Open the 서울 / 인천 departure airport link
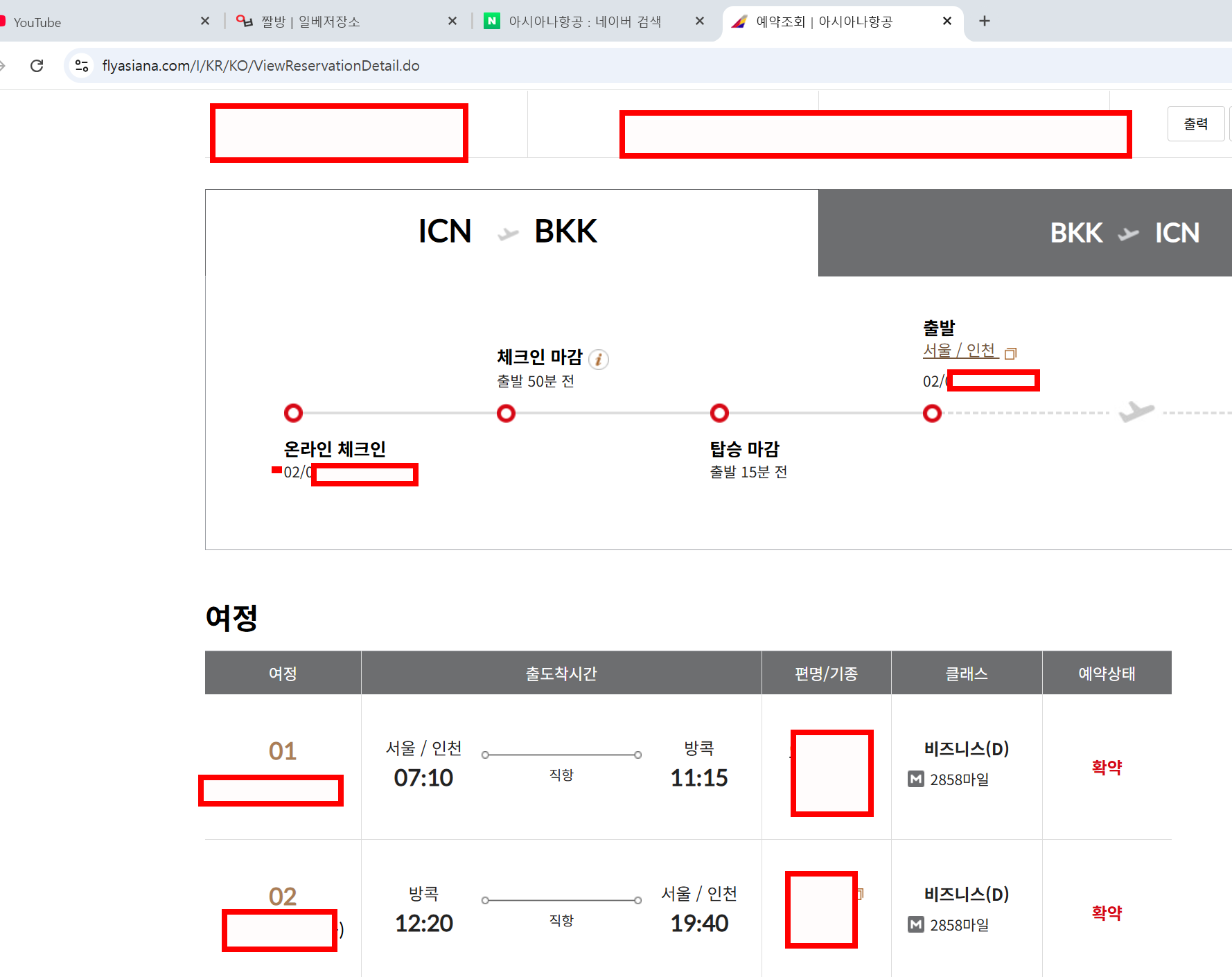The image size is (1232, 977). coord(959,351)
